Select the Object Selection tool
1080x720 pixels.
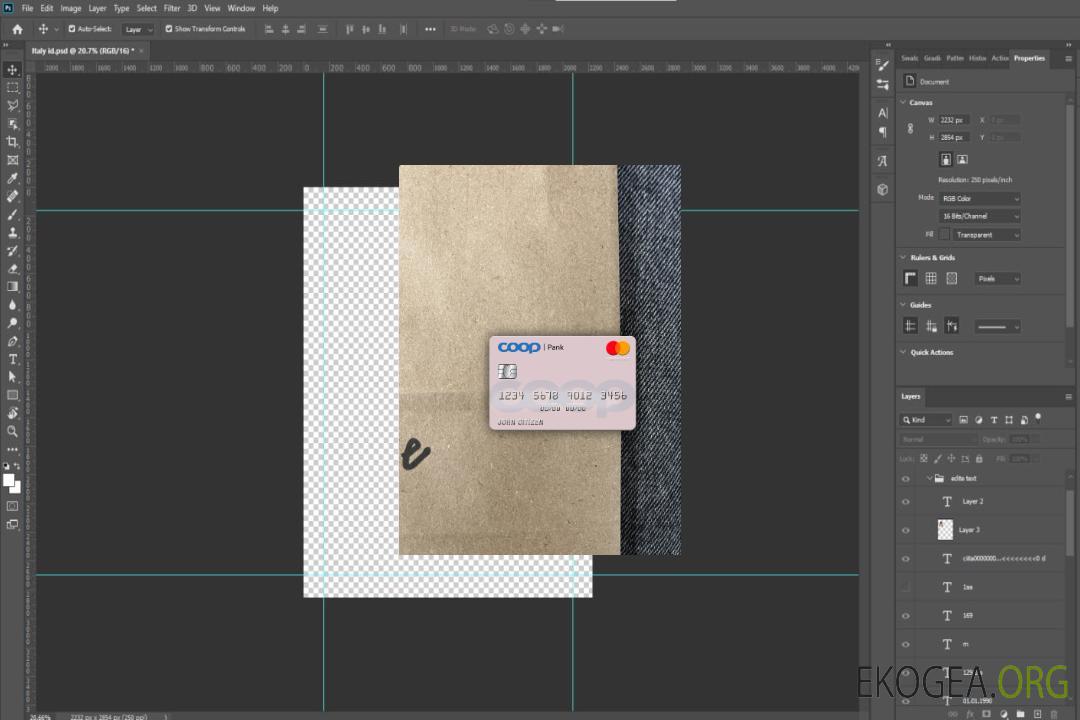pyautogui.click(x=12, y=124)
